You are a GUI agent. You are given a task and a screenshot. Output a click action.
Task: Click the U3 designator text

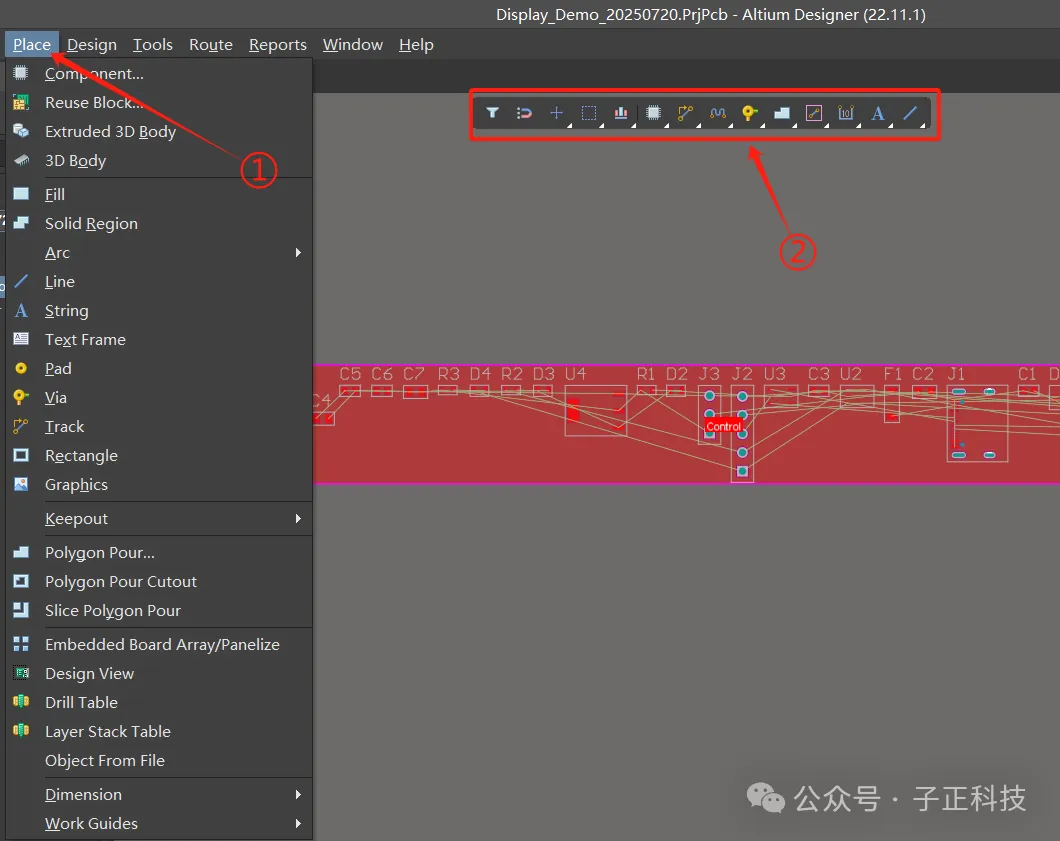click(x=775, y=374)
